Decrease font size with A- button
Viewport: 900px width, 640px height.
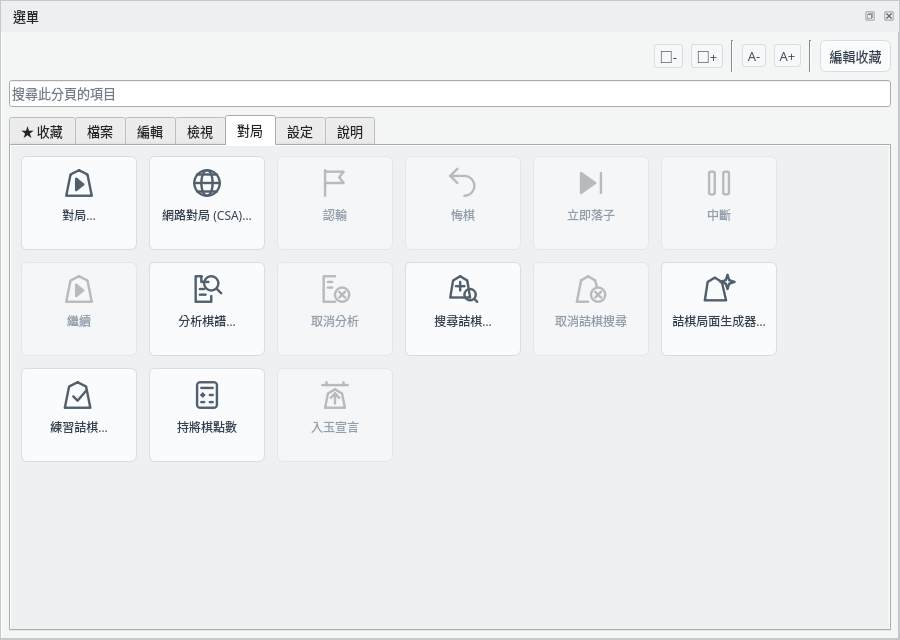coord(754,56)
